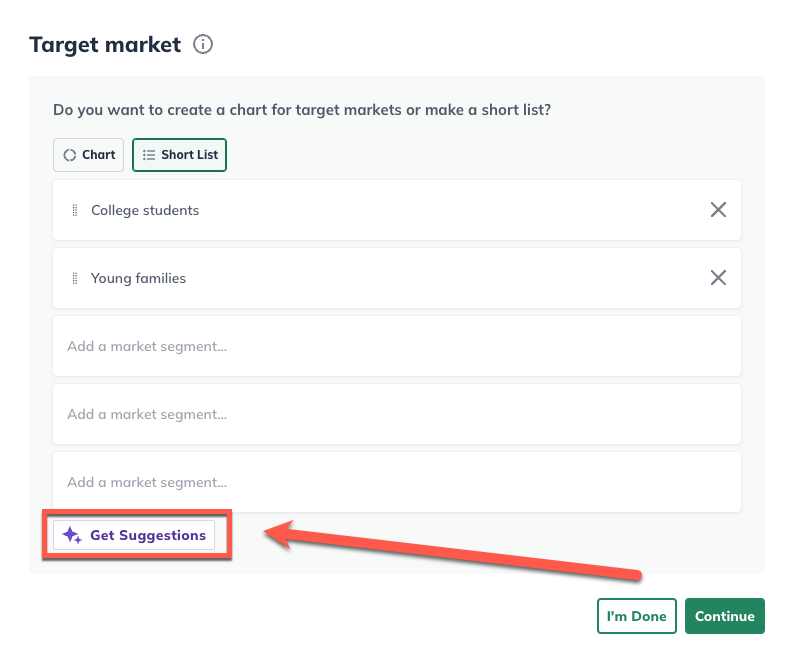Image resolution: width=791 pixels, height=658 pixels.
Task: Click the sparkle icon on Get Suggestions
Action: (x=72, y=535)
